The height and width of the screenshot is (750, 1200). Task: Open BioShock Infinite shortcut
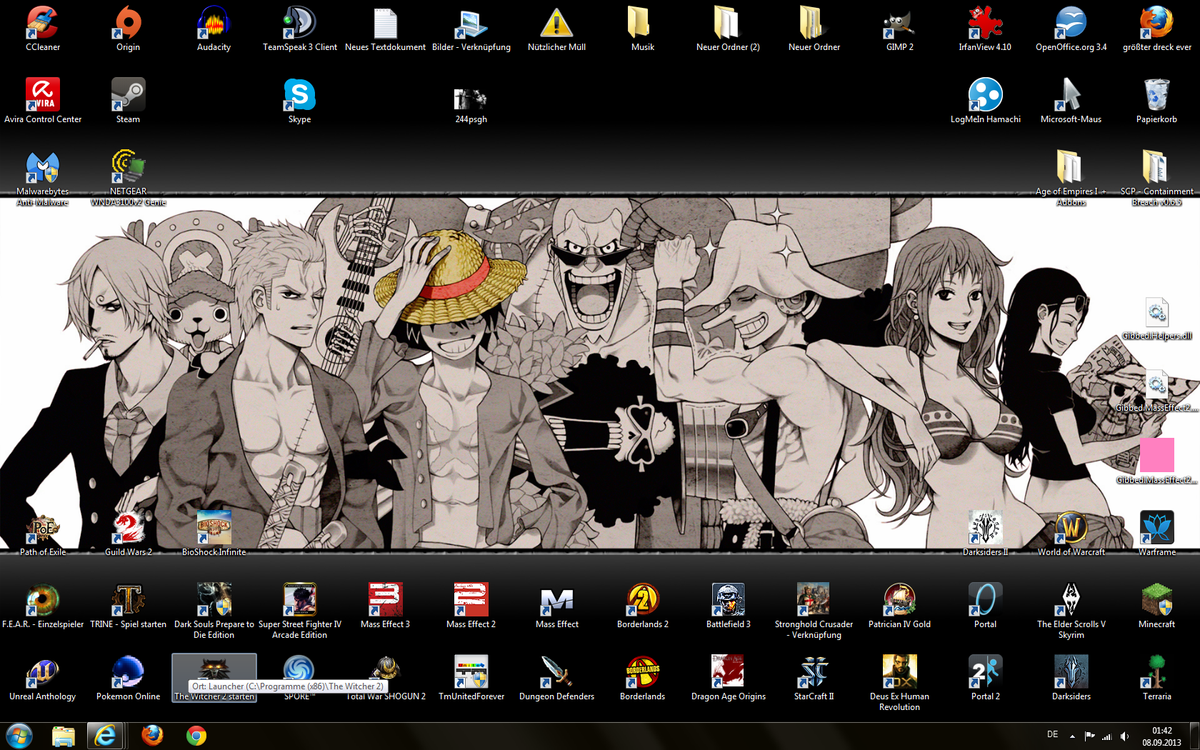click(x=214, y=527)
